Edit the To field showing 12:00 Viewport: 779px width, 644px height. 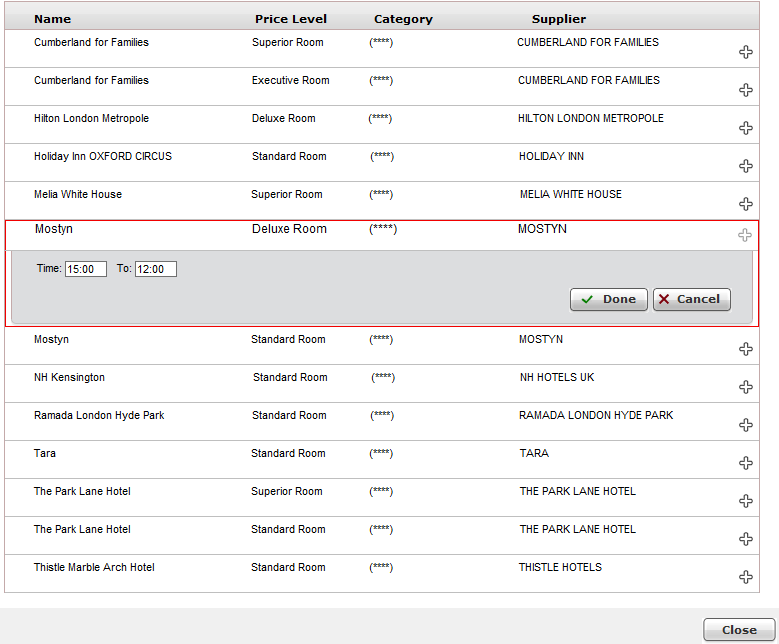(x=156, y=269)
